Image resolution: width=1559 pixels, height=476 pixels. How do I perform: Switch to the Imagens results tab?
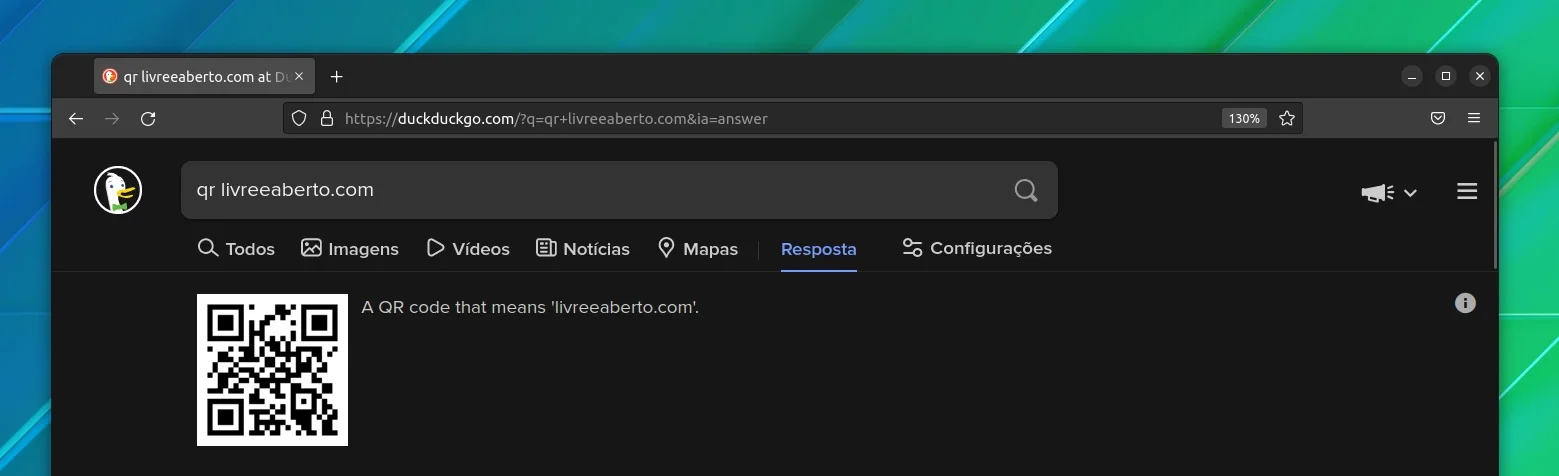click(x=350, y=248)
